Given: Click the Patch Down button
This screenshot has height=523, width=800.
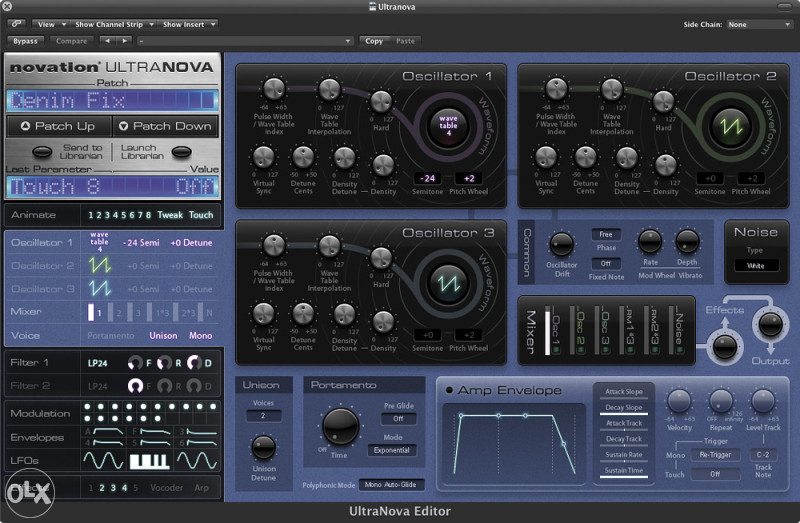Looking at the screenshot, I should tap(165, 126).
